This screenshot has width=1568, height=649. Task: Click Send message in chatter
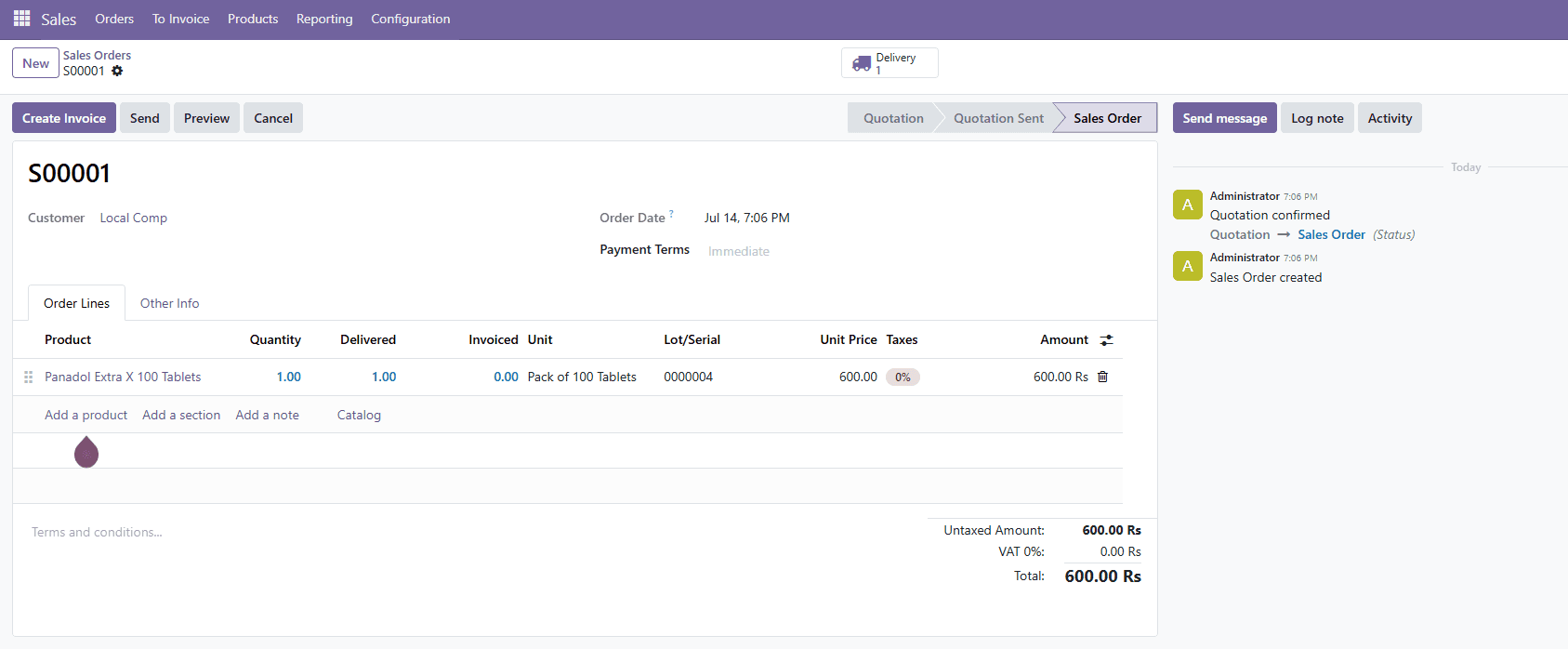1225,118
